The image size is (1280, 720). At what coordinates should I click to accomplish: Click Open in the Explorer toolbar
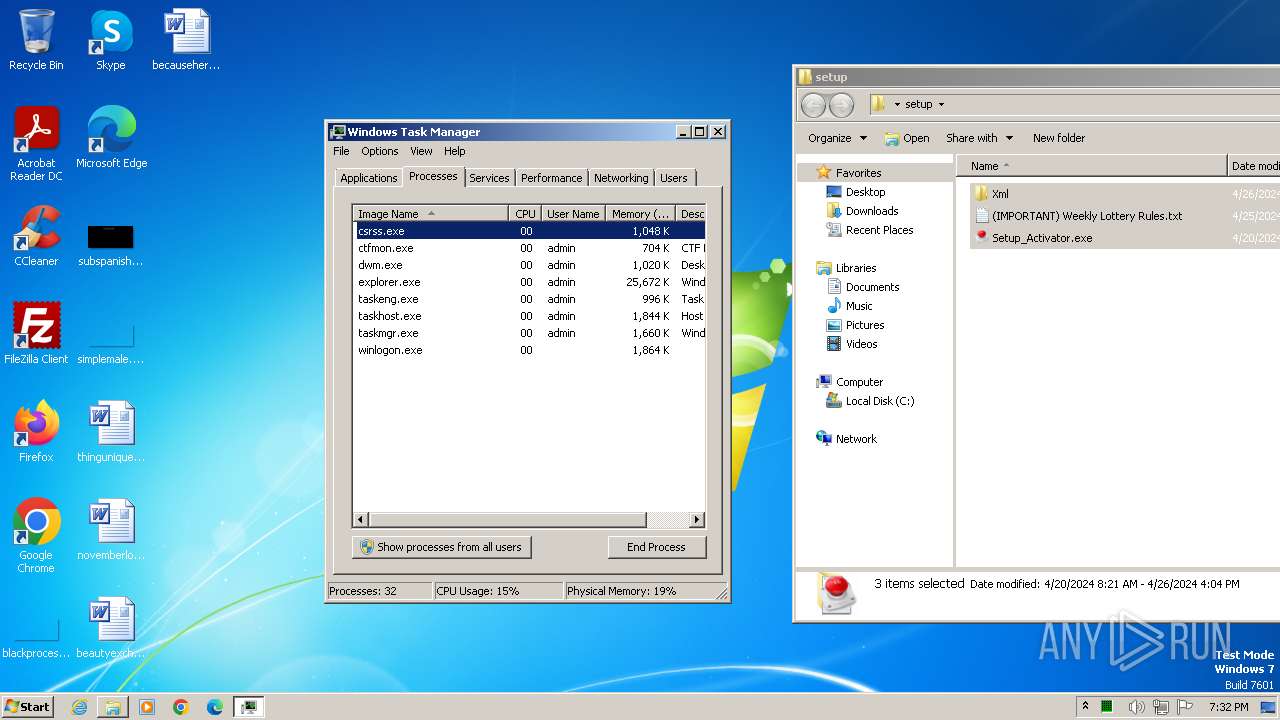[x=906, y=138]
